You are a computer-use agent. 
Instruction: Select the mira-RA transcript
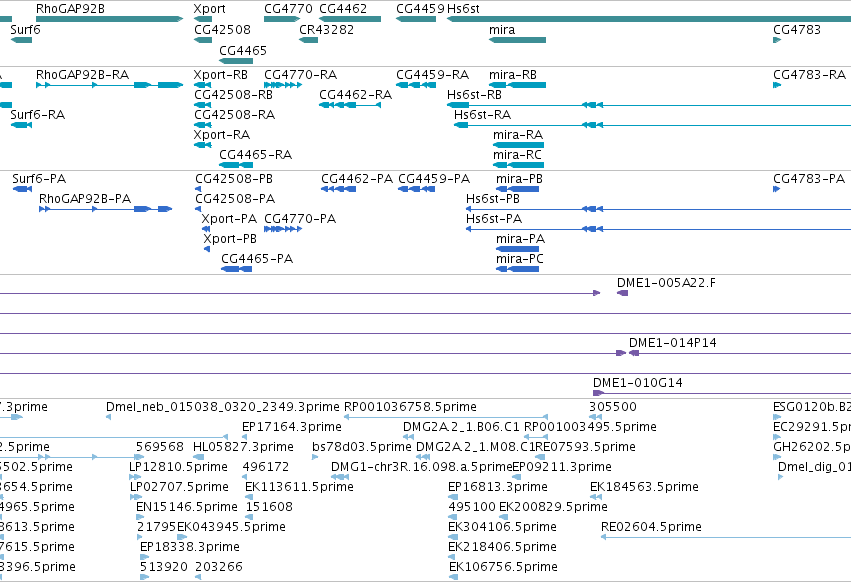(x=518, y=145)
